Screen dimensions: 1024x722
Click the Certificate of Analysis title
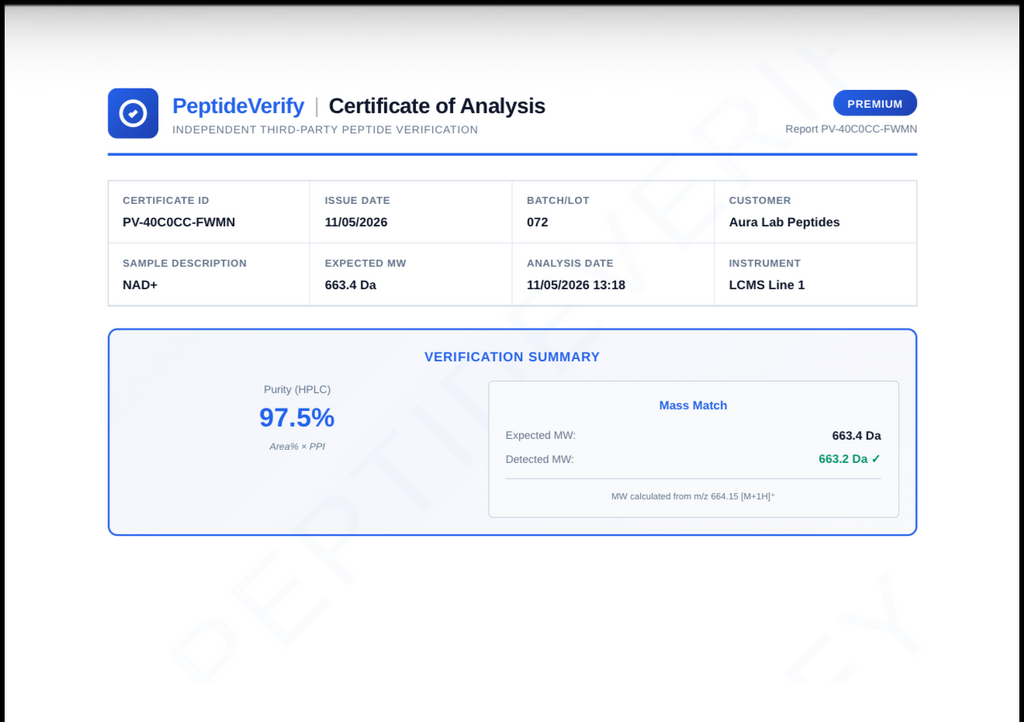point(437,106)
